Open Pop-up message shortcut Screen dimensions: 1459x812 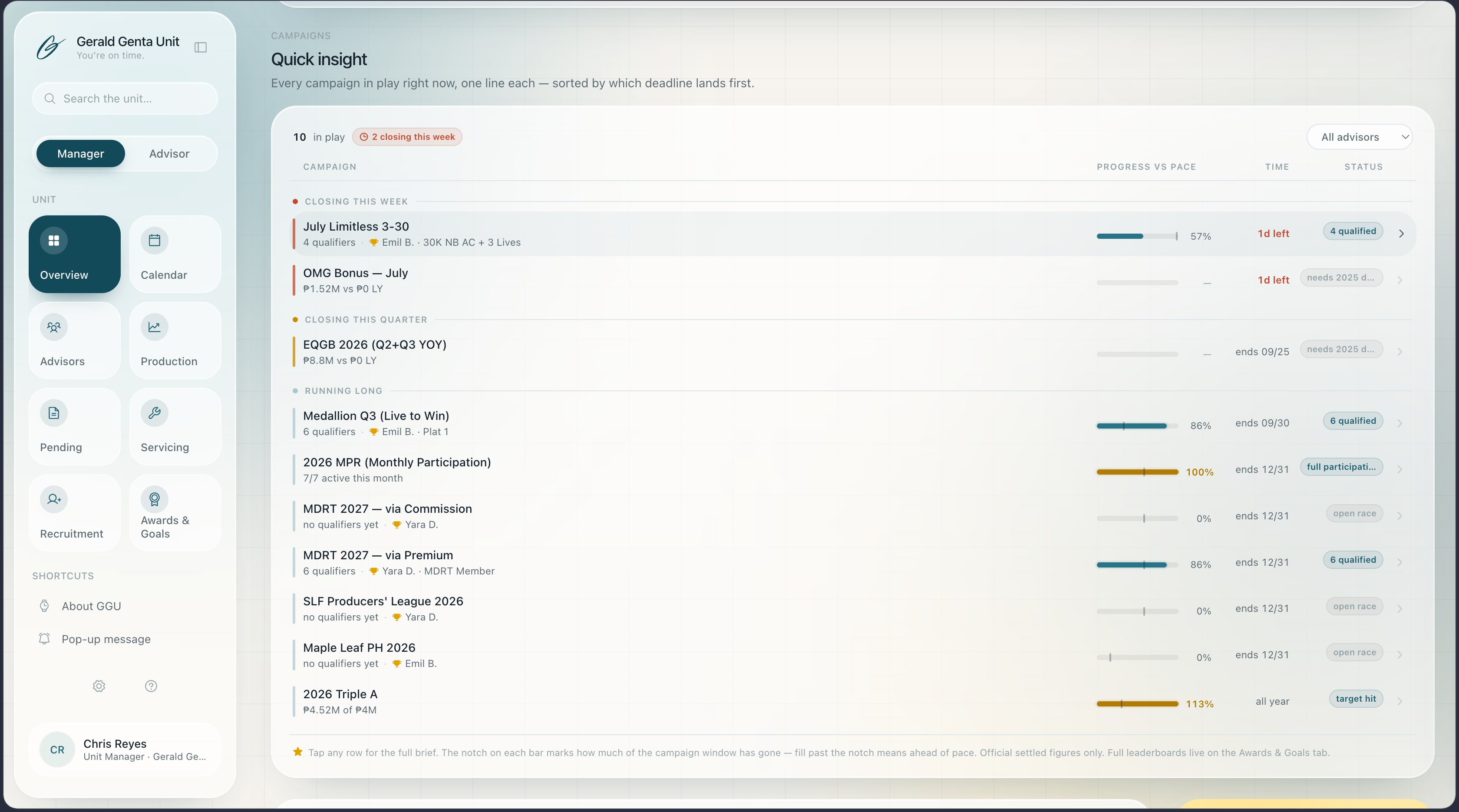[106, 639]
